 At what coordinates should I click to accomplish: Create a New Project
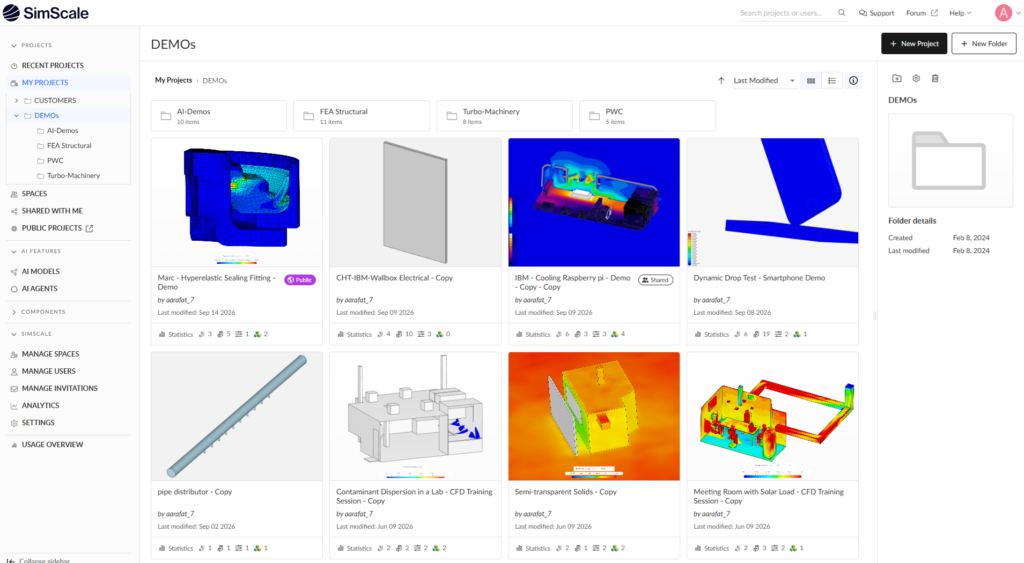(914, 44)
